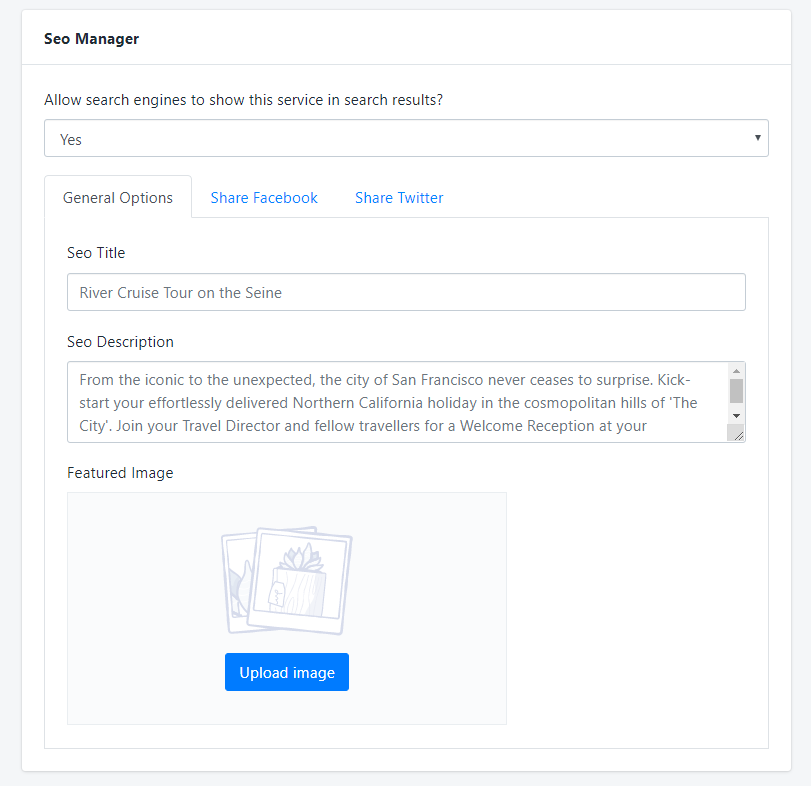The height and width of the screenshot is (786, 811).
Task: Open the search engine visibility dropdown
Action: [x=405, y=139]
